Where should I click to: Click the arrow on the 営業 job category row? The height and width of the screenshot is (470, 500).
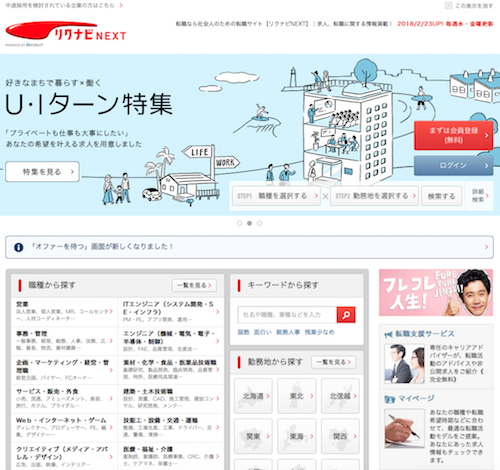pos(111,311)
